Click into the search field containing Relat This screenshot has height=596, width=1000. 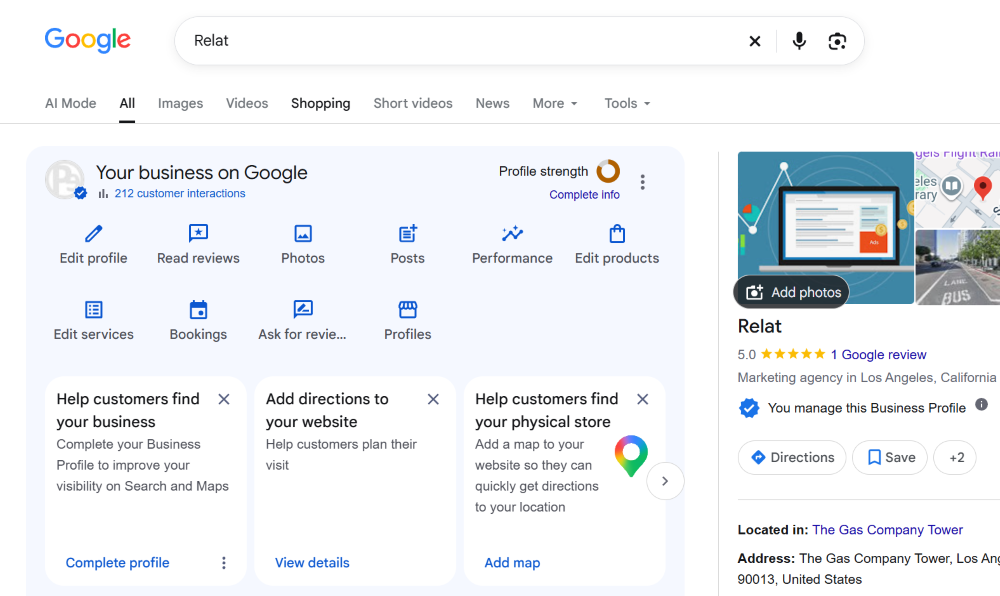(466, 41)
